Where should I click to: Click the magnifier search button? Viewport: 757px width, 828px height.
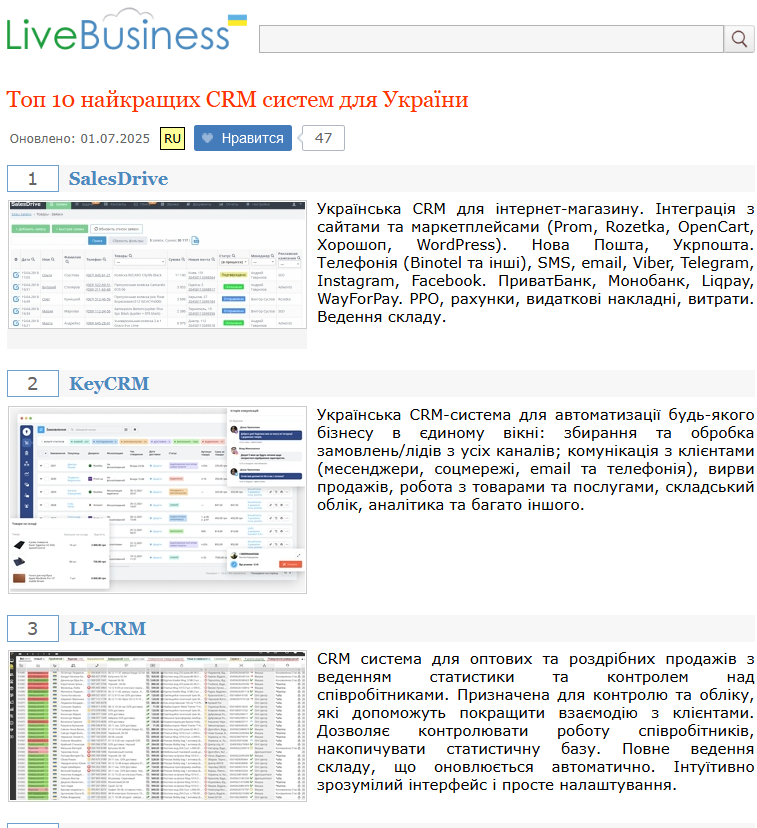tap(739, 39)
